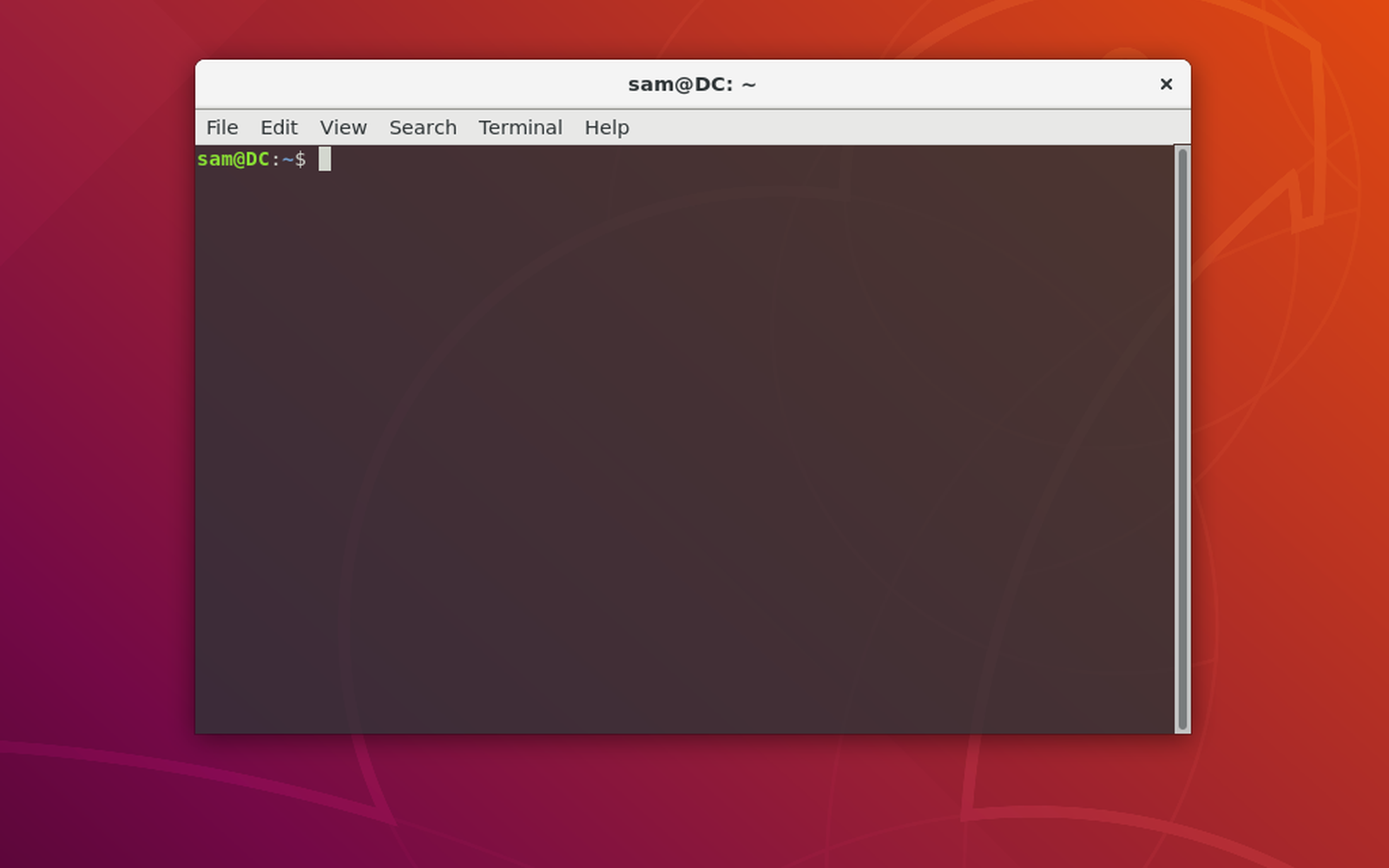Viewport: 1389px width, 868px height.
Task: Open the View menu
Action: tap(343, 128)
